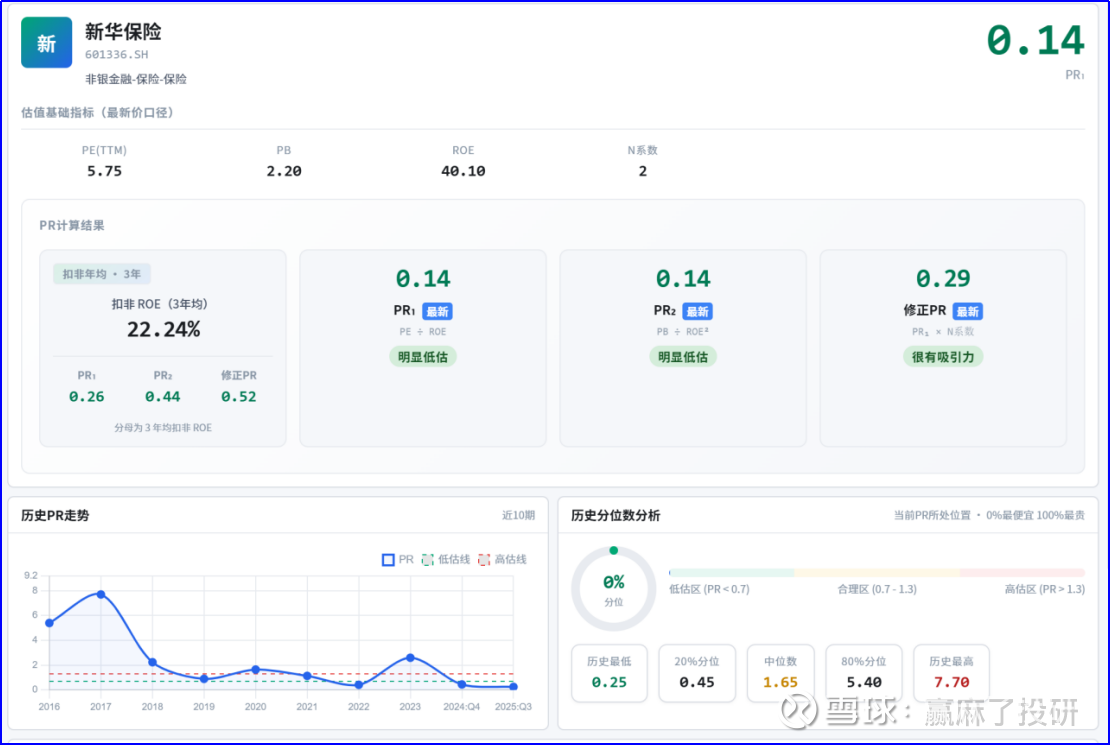This screenshot has height=746, width=1110.
Task: Click the 2024:Q4 axis label
Action: point(462,706)
